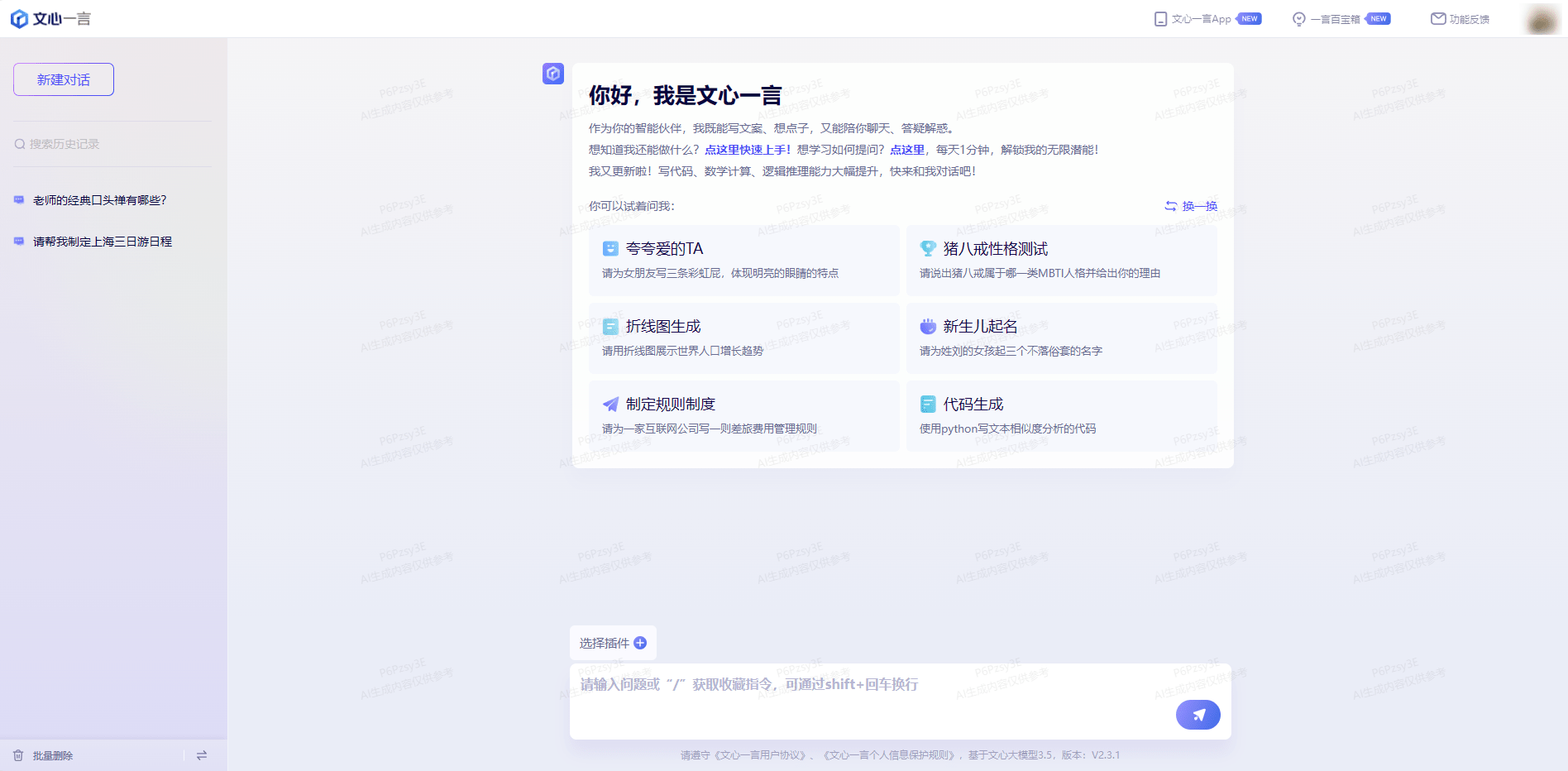The image size is (1568, 771).
Task: Follow the 点这里 link about how to ask
Action: [x=907, y=150]
